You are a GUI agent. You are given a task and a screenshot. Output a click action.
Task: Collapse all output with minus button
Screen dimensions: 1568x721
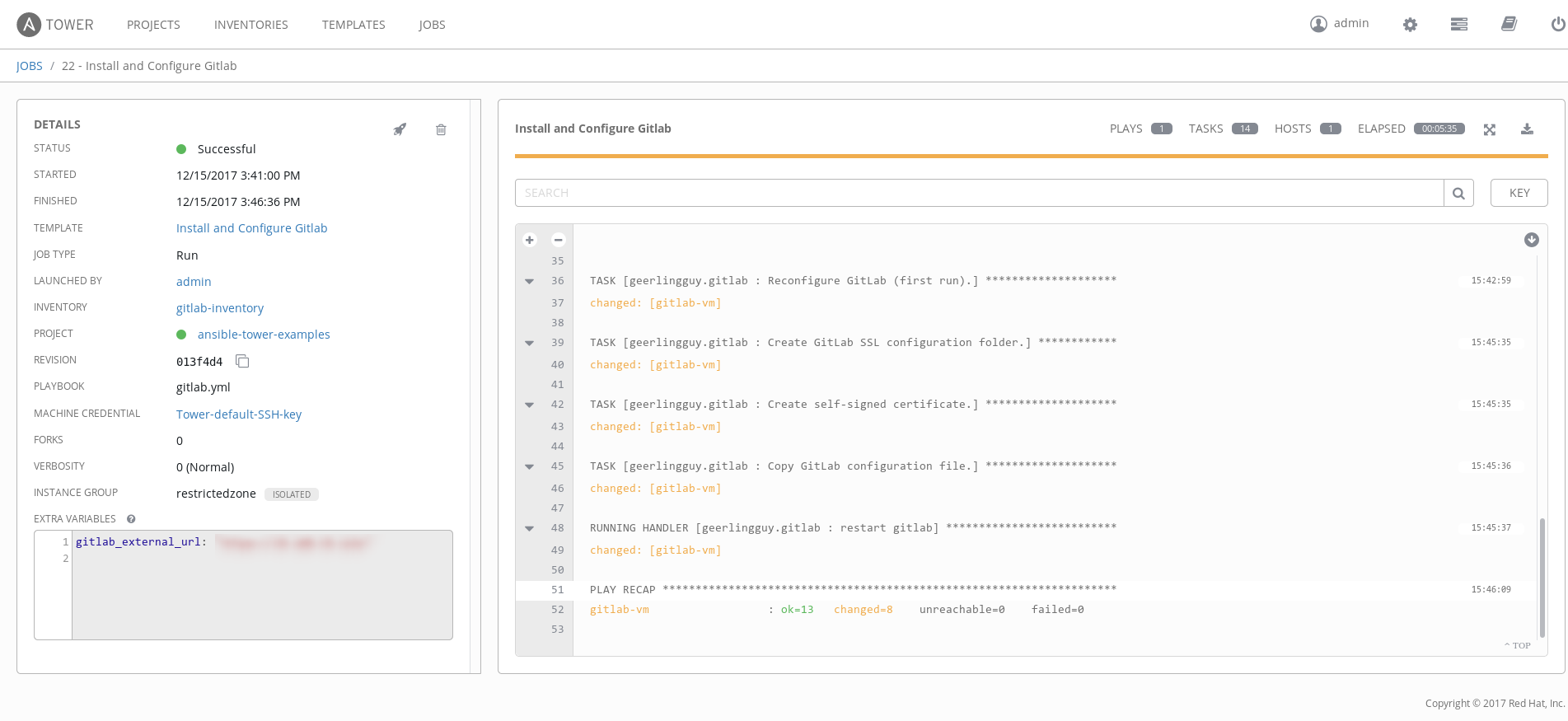pyautogui.click(x=559, y=240)
